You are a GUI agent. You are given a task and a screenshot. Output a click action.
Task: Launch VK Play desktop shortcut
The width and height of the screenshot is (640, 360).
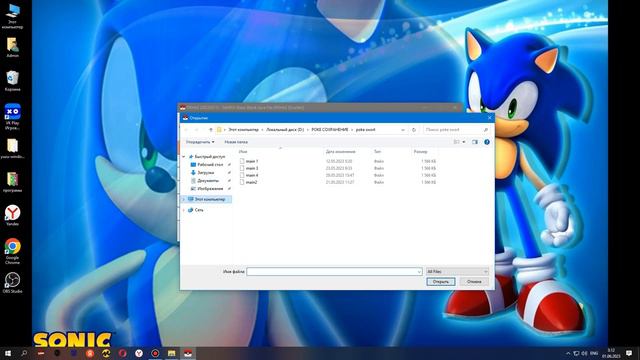point(12,116)
